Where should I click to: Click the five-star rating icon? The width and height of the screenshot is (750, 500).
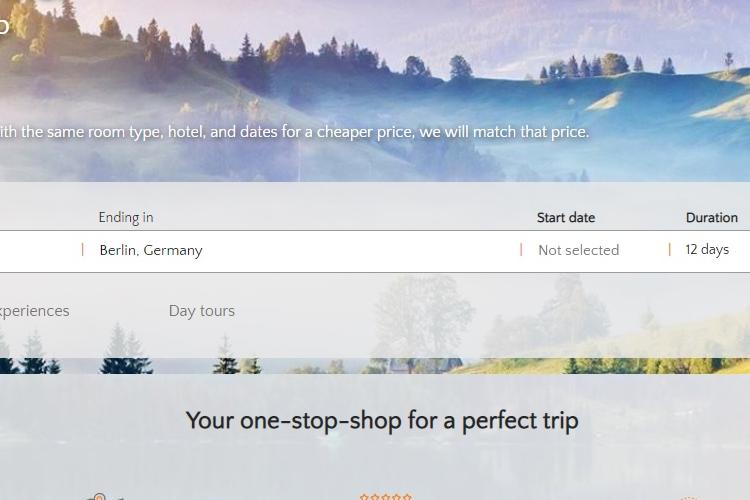pyautogui.click(x=386, y=497)
